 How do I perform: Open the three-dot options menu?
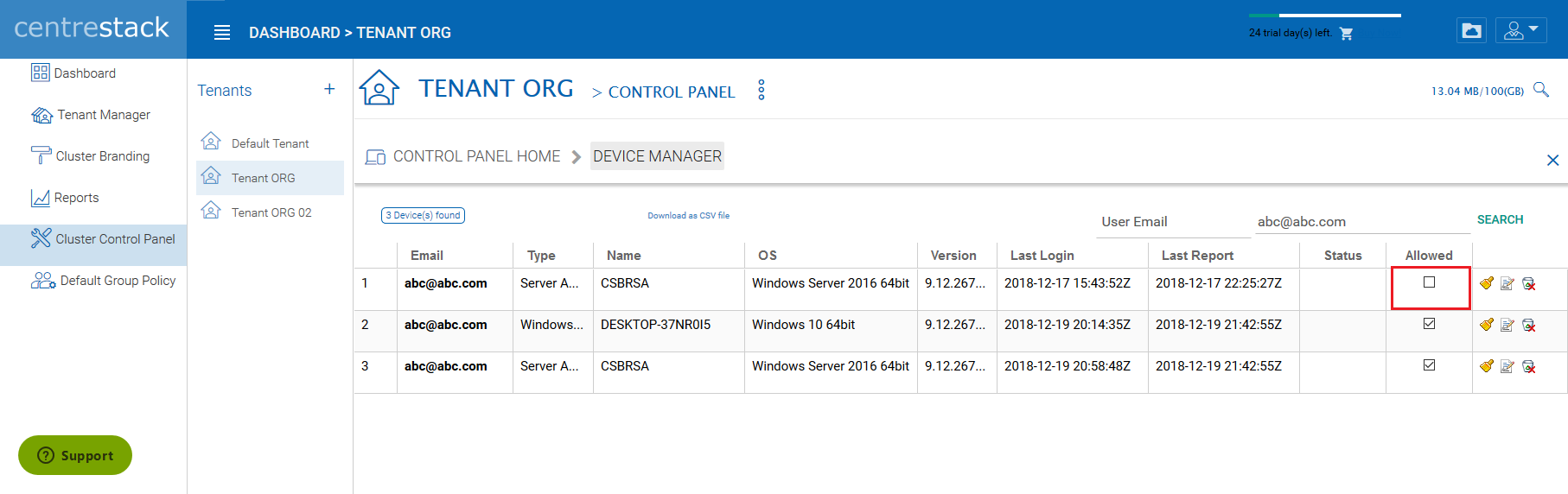(762, 90)
